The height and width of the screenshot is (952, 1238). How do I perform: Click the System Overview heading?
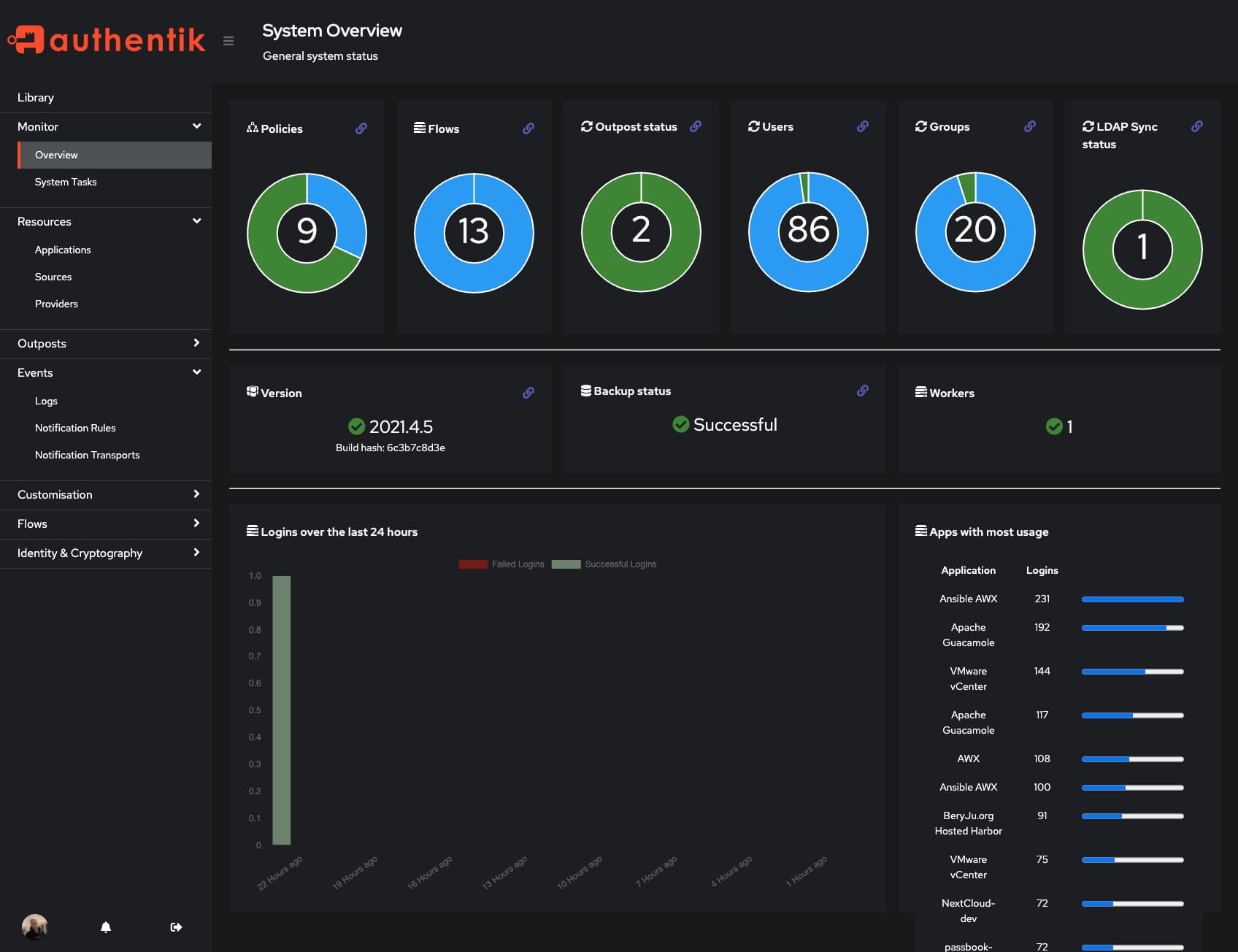pos(332,31)
